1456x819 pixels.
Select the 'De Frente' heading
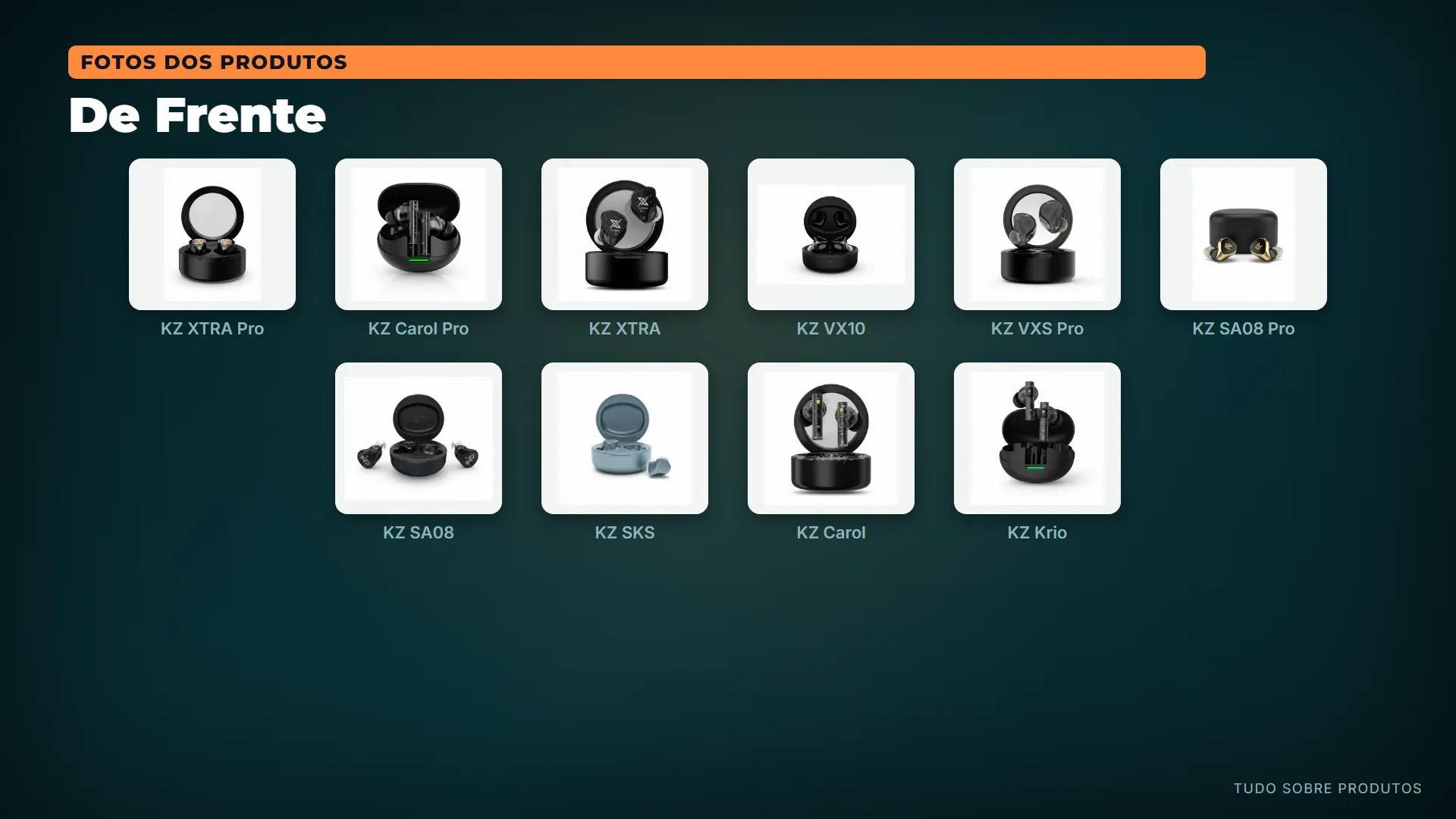(197, 115)
